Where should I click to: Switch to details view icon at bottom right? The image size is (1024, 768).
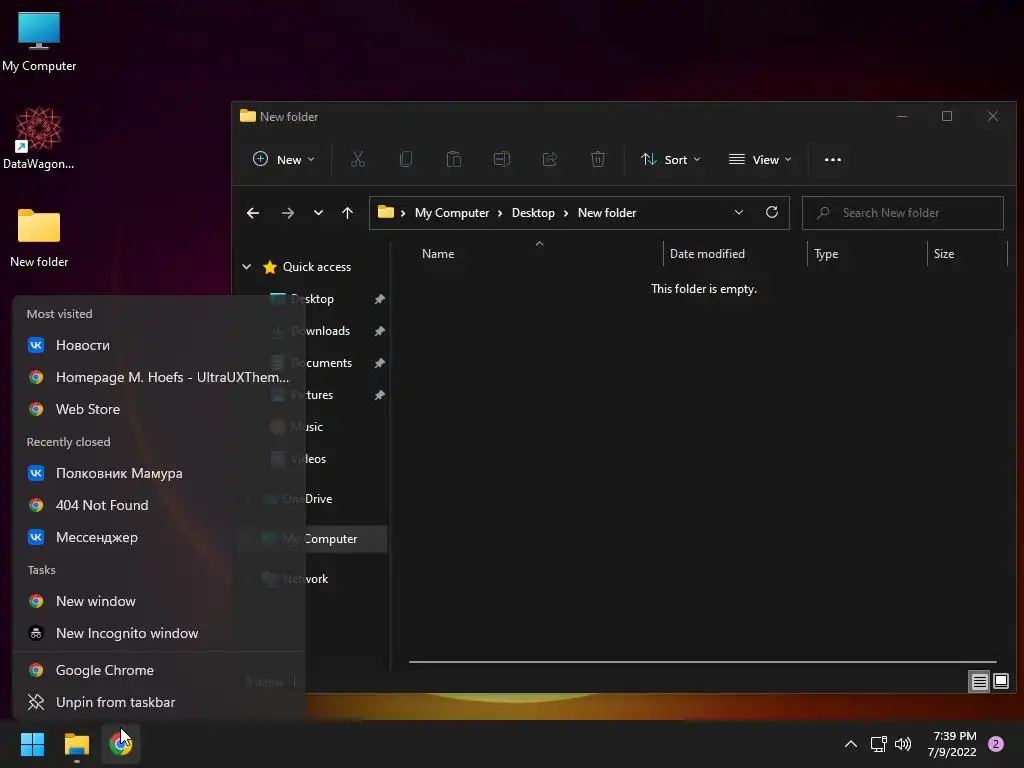(980, 682)
